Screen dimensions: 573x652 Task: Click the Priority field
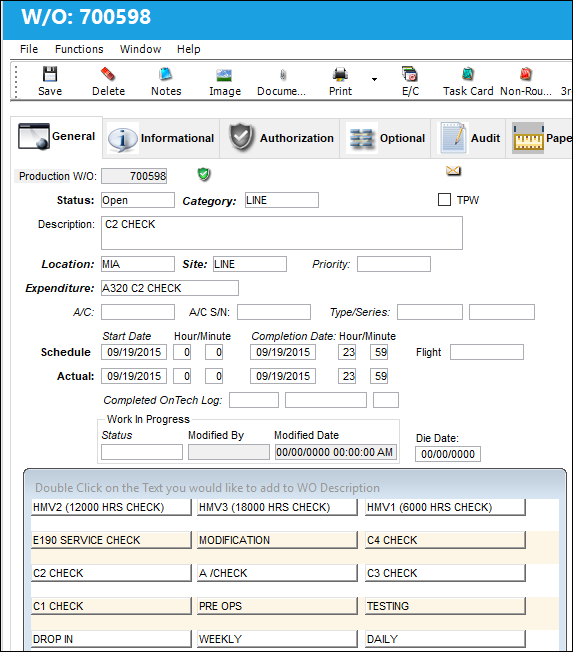pyautogui.click(x=394, y=264)
